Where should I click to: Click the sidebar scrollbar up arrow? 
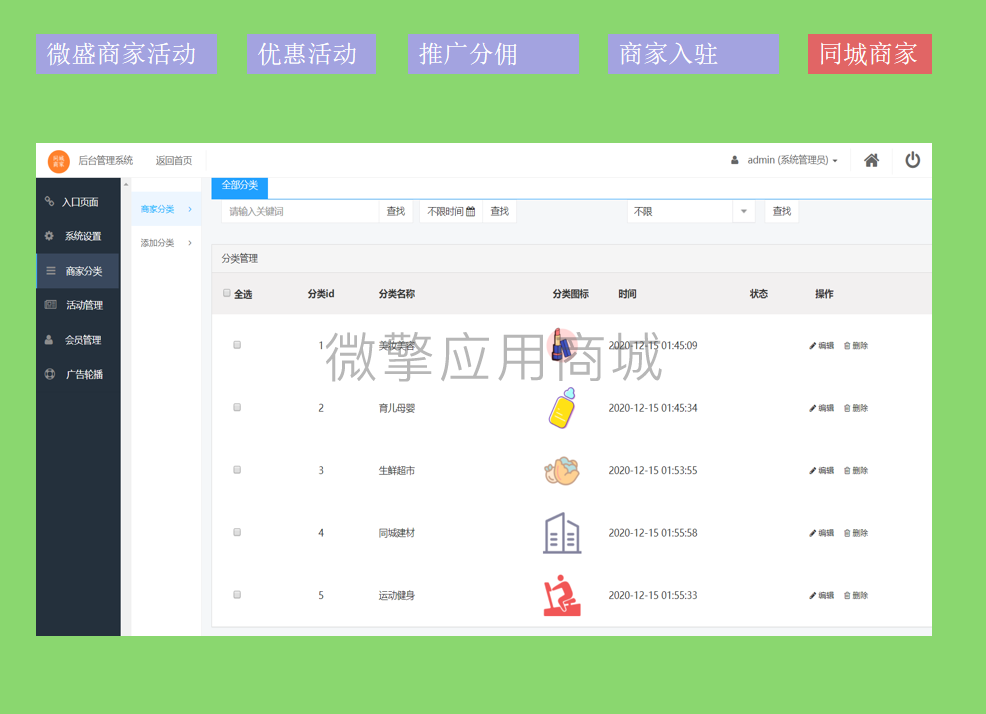[x=126, y=184]
